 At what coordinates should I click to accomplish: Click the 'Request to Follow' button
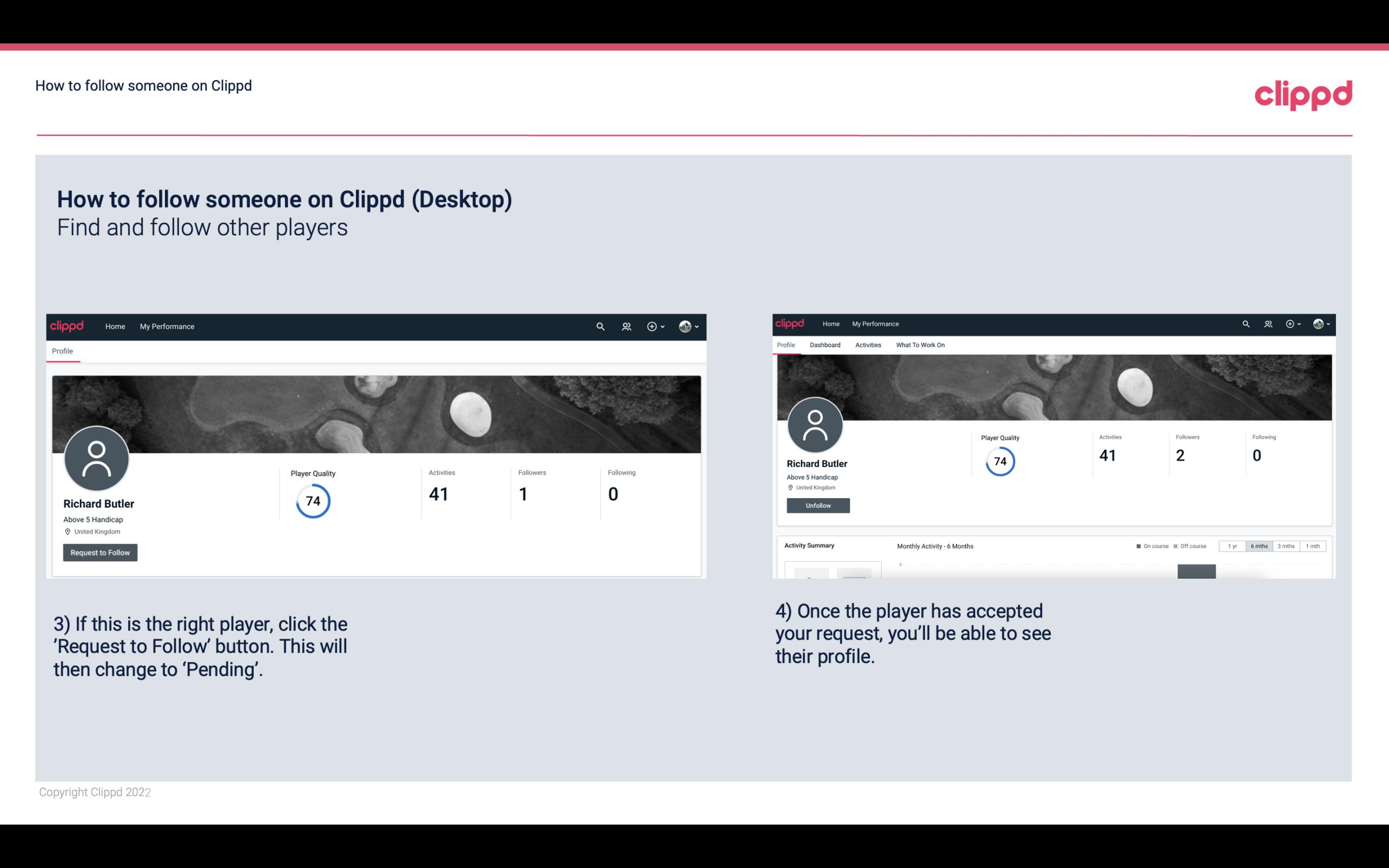coord(100,552)
